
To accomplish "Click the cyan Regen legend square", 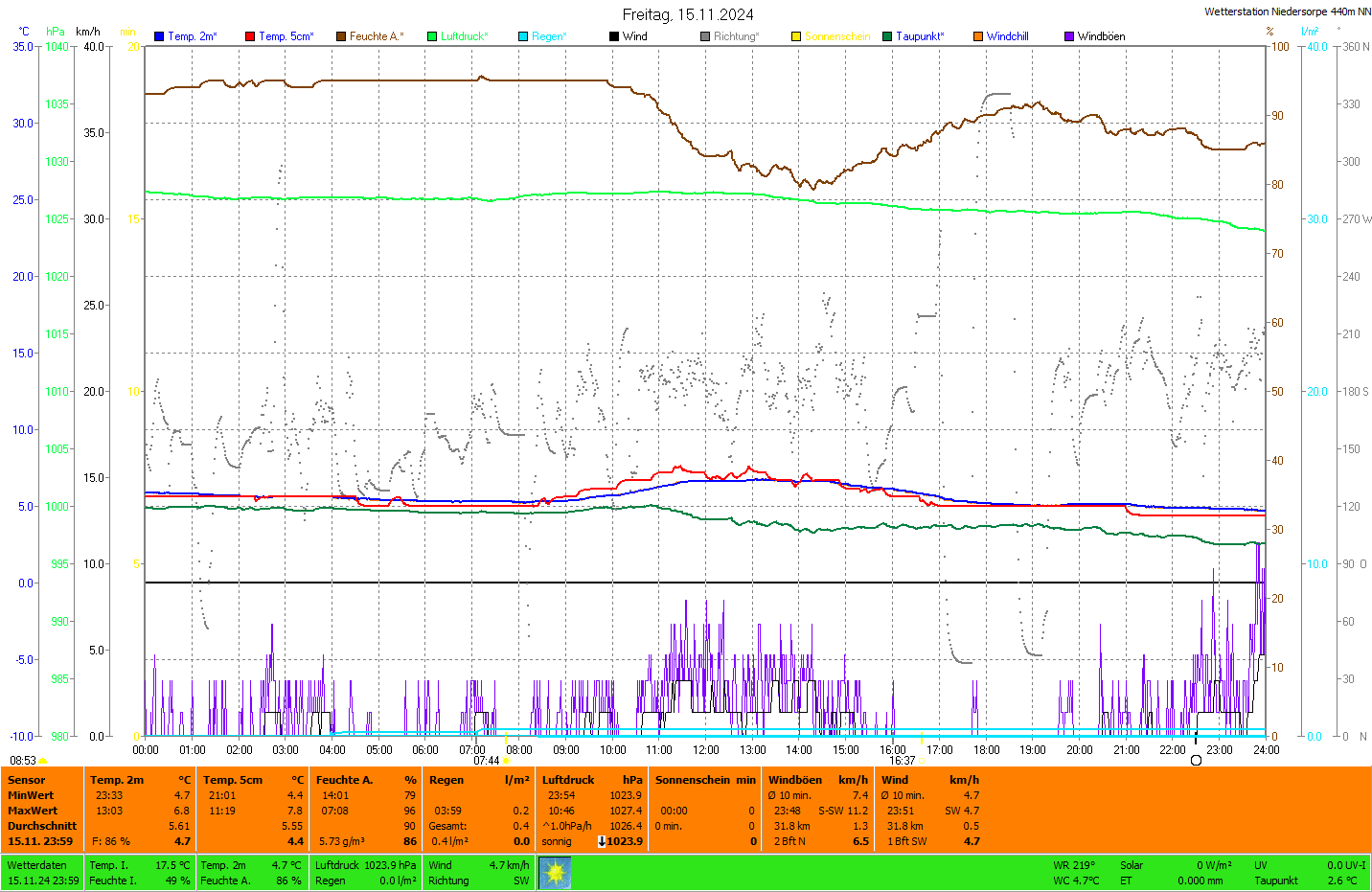I will point(523,36).
